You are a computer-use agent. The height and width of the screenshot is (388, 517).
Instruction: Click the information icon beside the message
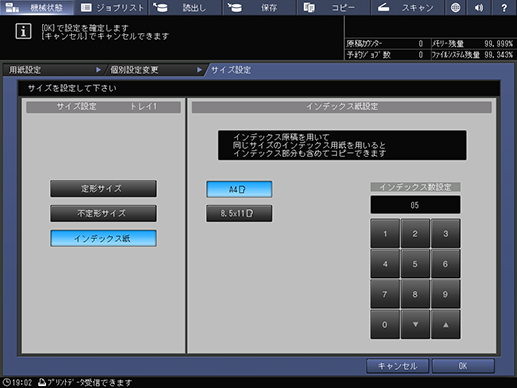(23, 31)
